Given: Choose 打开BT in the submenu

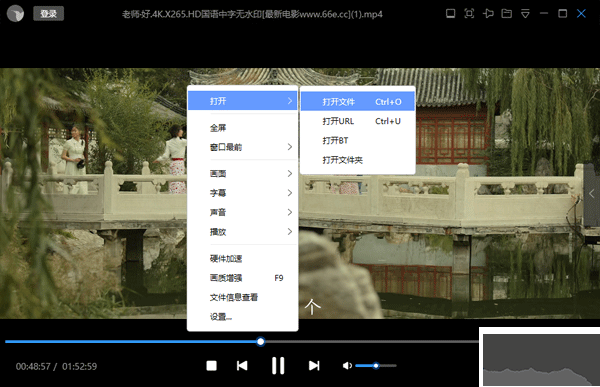Looking at the screenshot, I should [x=358, y=140].
